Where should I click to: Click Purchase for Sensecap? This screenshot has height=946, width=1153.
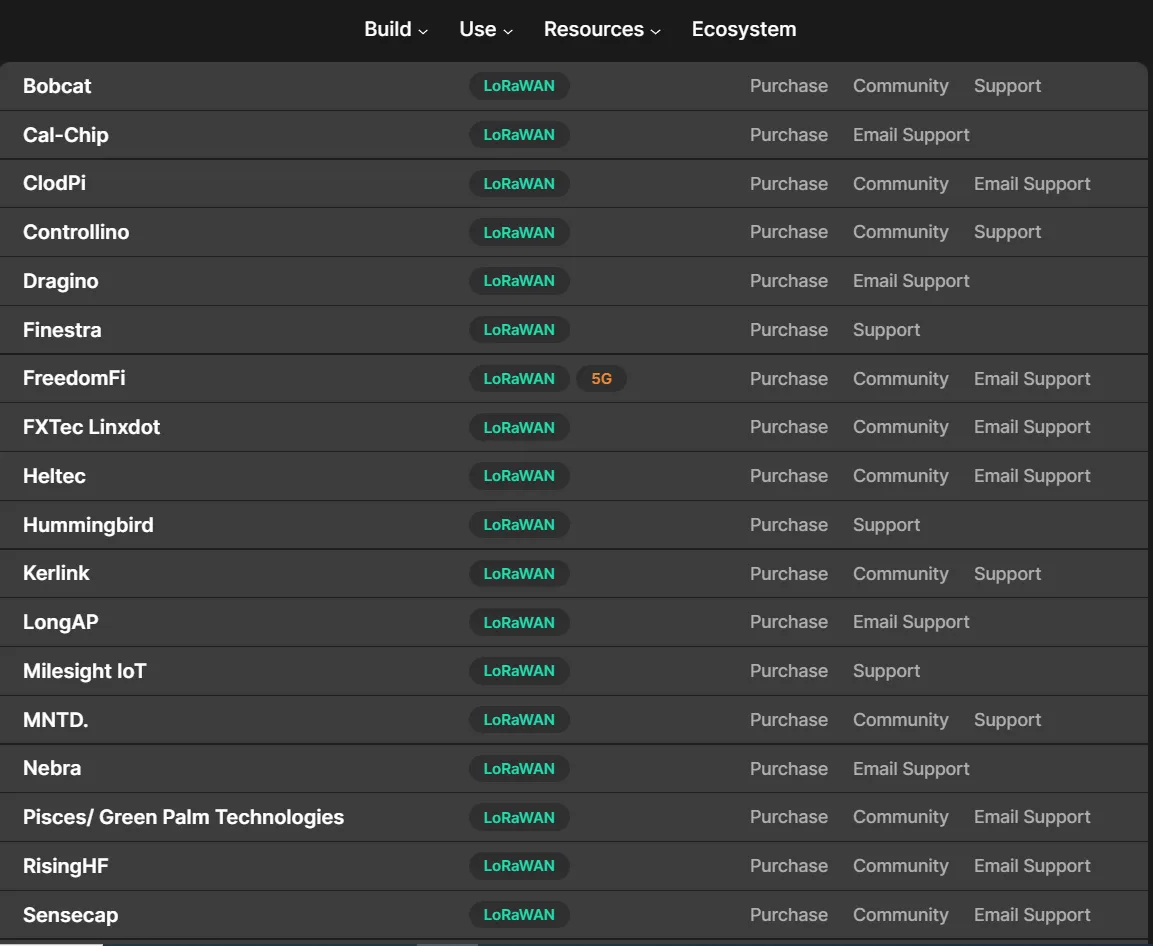pyautogui.click(x=788, y=915)
